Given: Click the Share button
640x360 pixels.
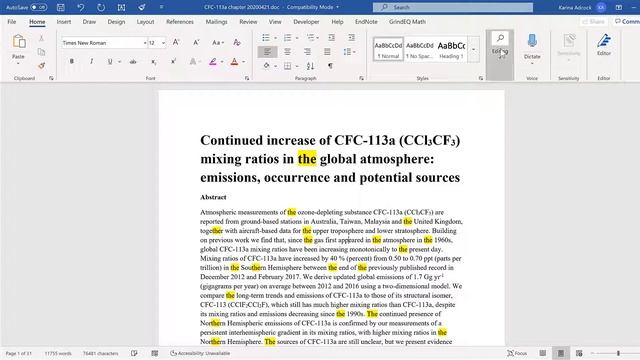Looking at the screenshot, I should coord(594,22).
